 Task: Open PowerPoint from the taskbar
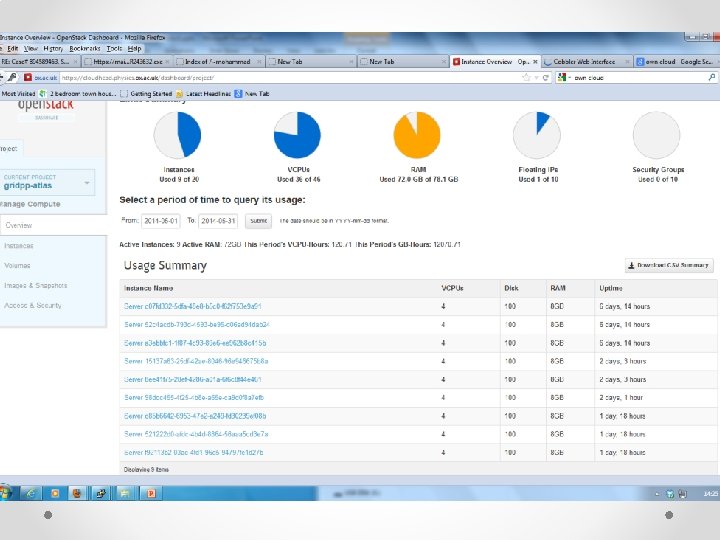pyautogui.click(x=151, y=494)
